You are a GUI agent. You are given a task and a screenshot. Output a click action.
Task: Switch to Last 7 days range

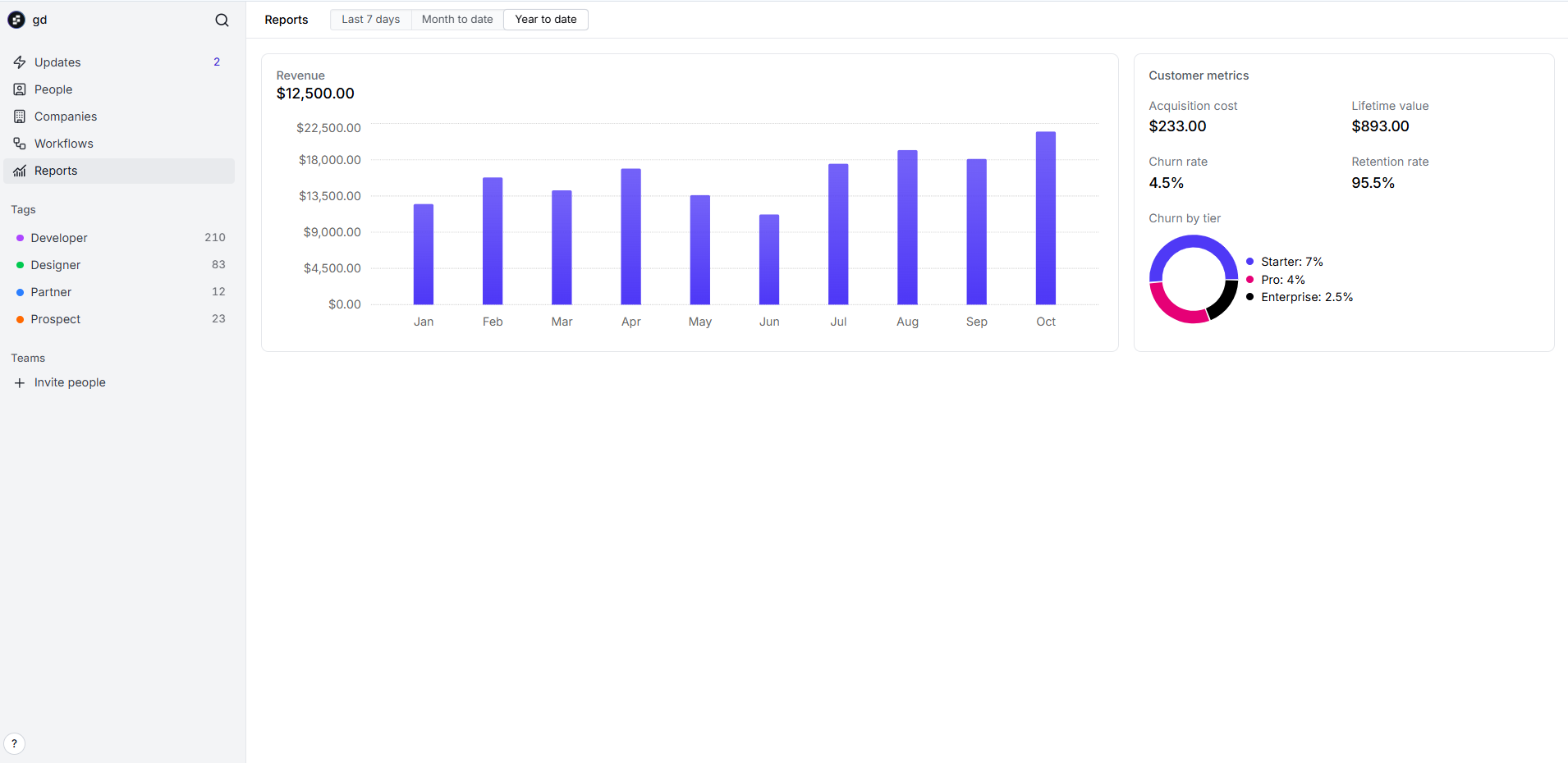pos(371,20)
